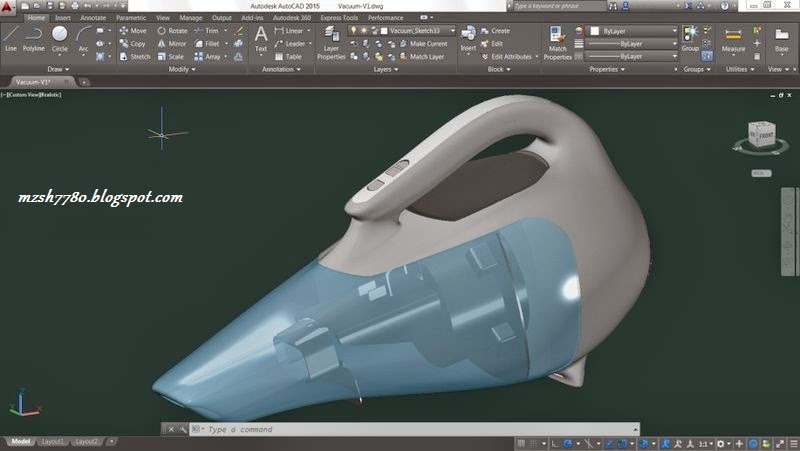
Task: Open the Express Tools ribbon tab
Action: 339,18
